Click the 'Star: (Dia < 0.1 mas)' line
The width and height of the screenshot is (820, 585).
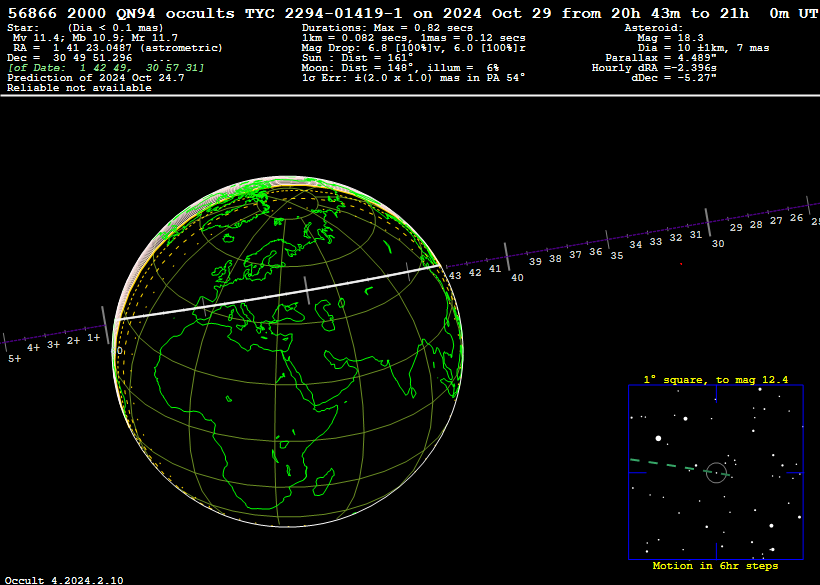tap(85, 28)
